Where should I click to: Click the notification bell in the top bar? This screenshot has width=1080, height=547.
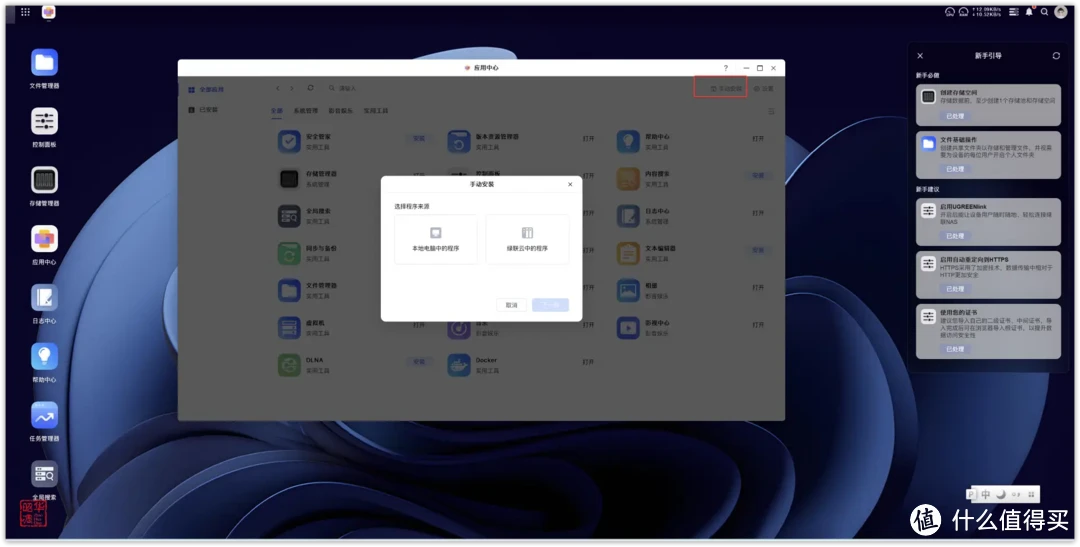(1028, 12)
